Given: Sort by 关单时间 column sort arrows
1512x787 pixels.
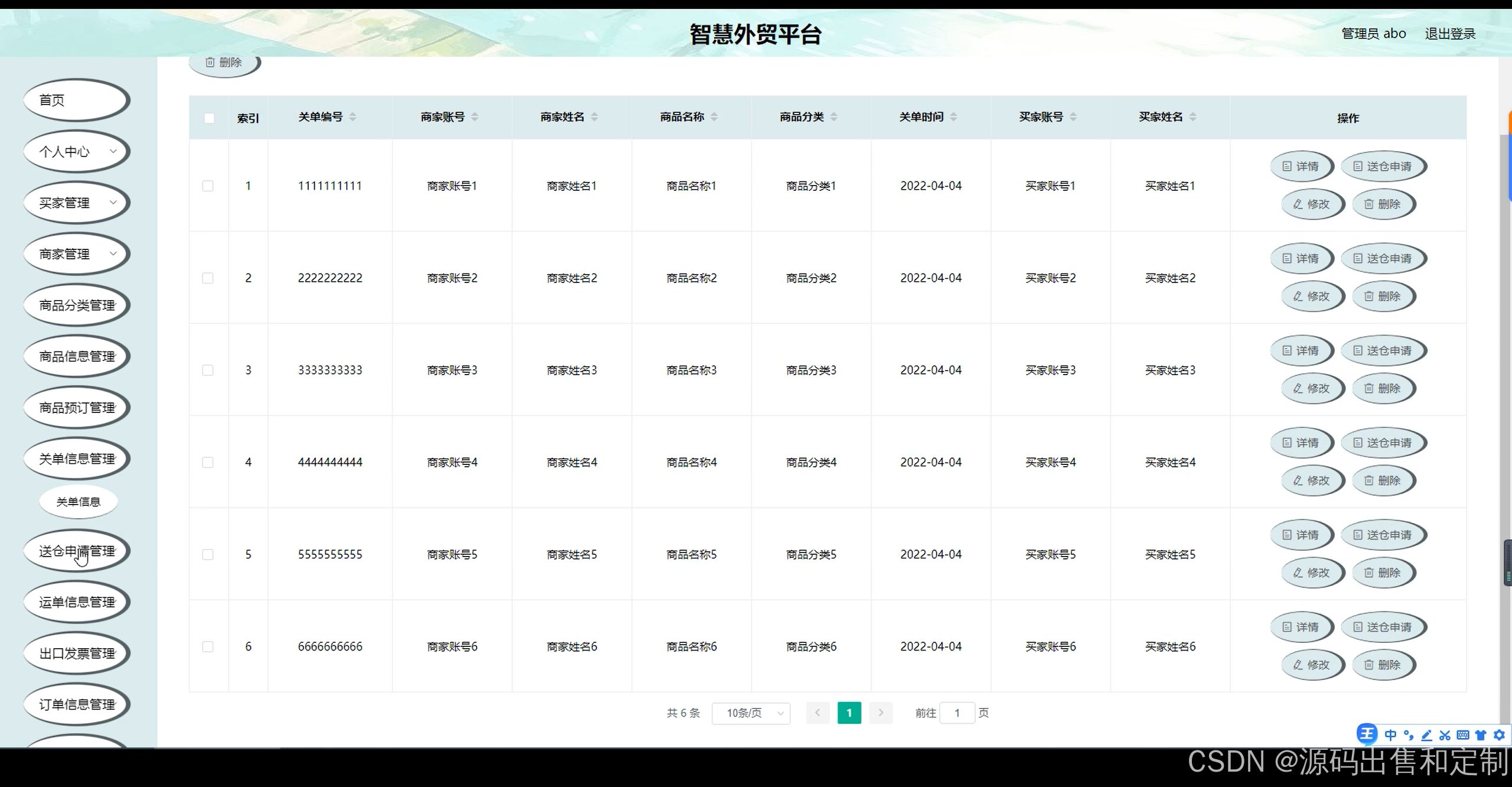Looking at the screenshot, I should point(953,117).
